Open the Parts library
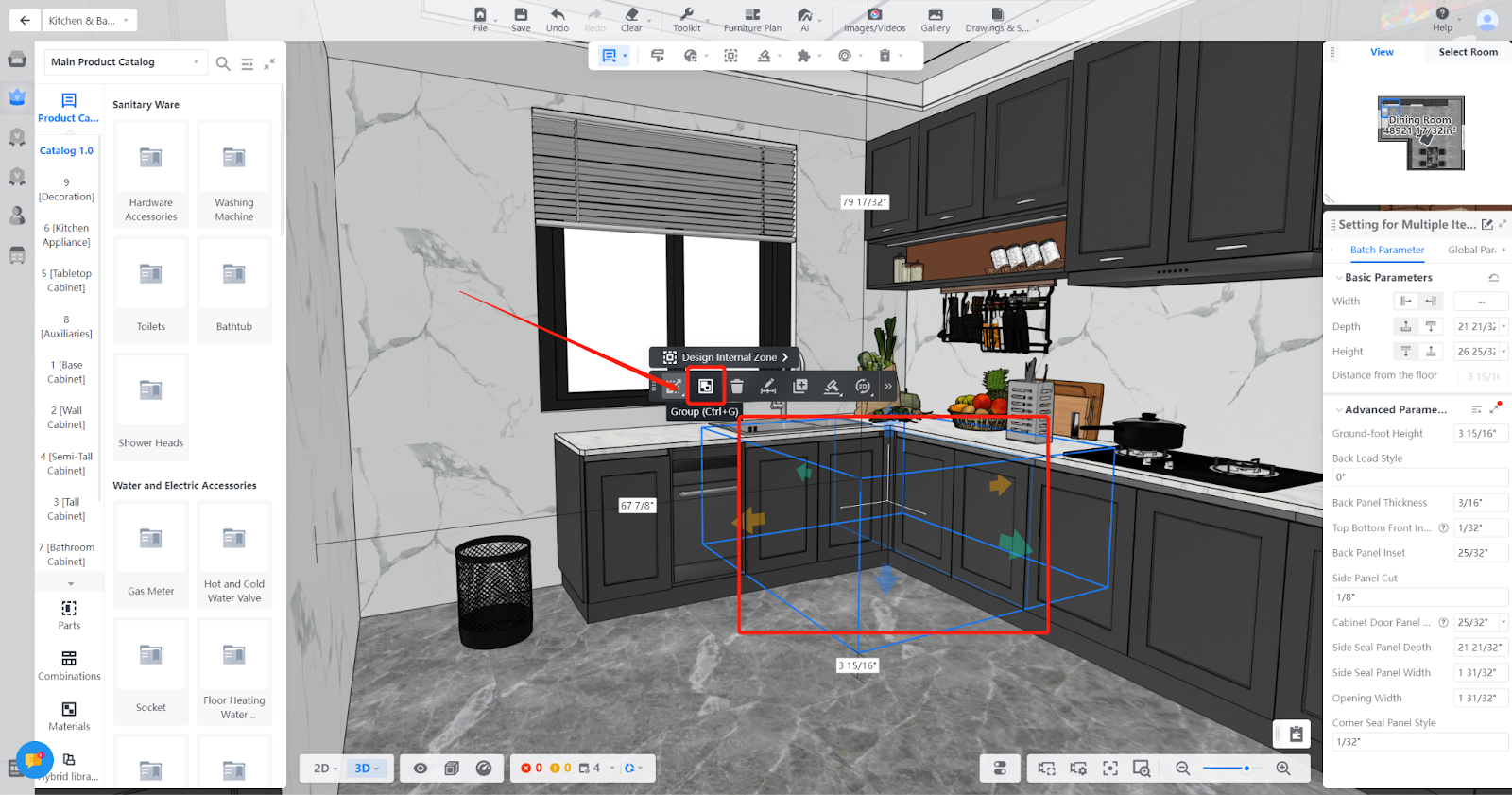The image size is (1512, 795). tap(69, 614)
